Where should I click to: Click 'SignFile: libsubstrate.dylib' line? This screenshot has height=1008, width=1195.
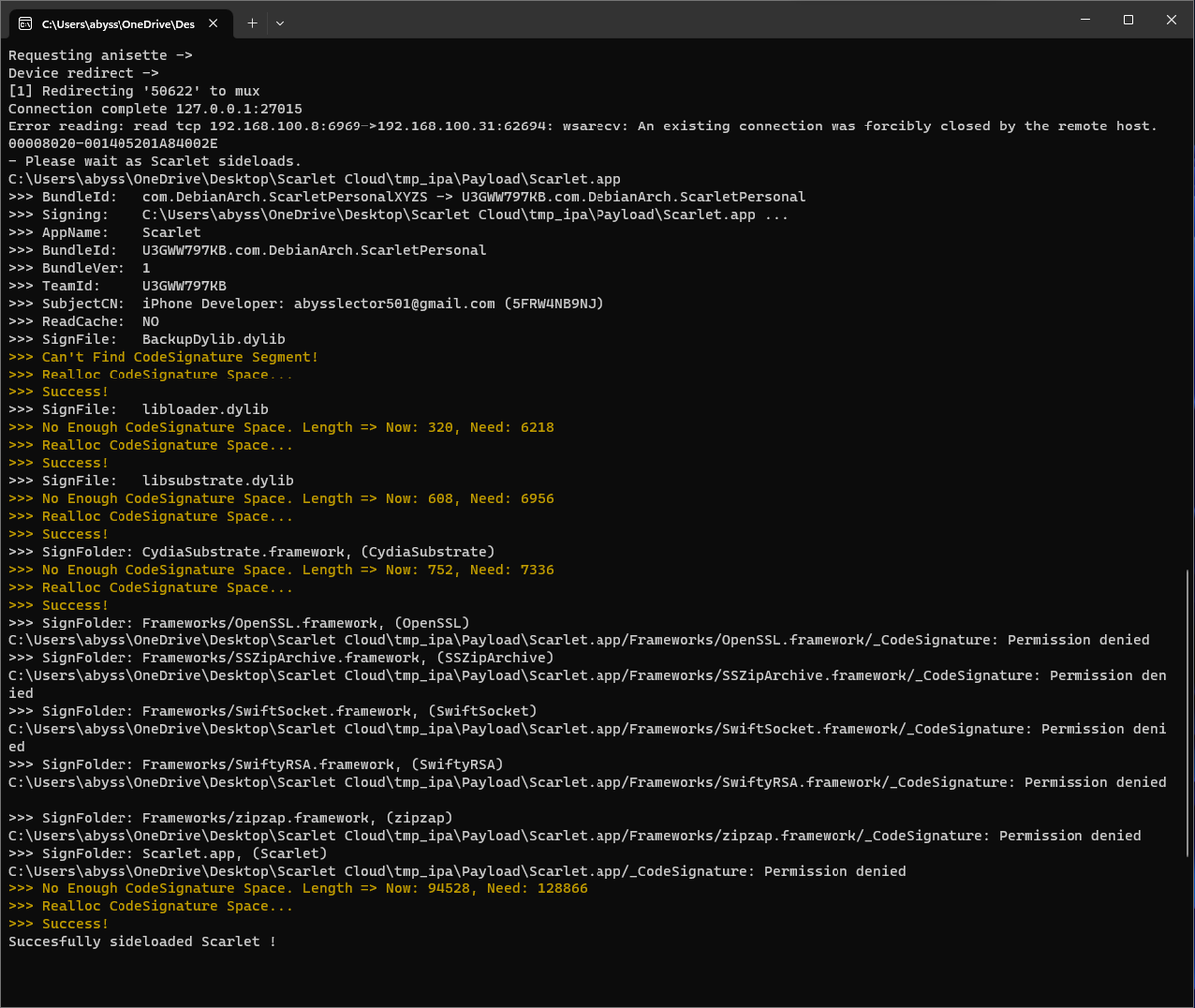150,481
